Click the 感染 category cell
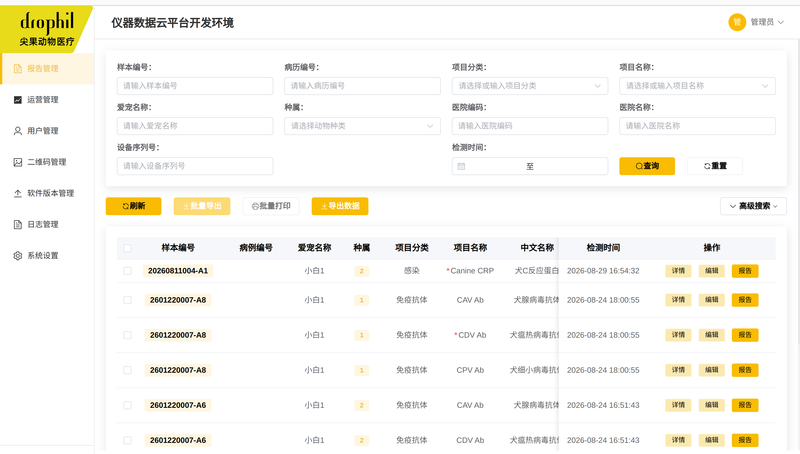Image resolution: width=800 pixels, height=454 pixels. 412,271
